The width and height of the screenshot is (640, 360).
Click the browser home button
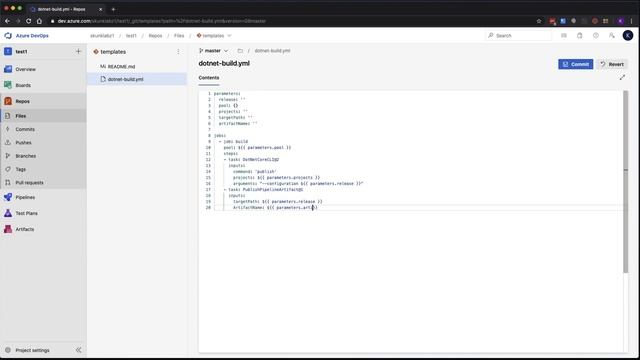[39, 21]
